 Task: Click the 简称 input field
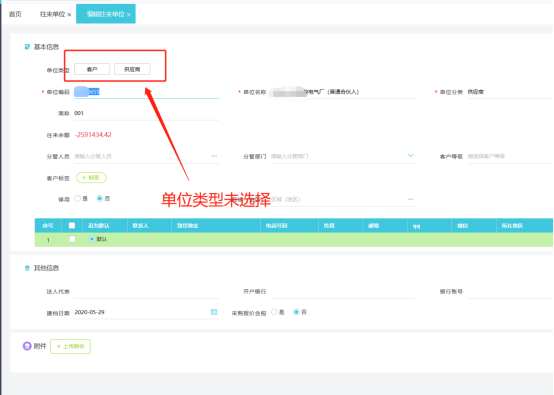(147, 113)
